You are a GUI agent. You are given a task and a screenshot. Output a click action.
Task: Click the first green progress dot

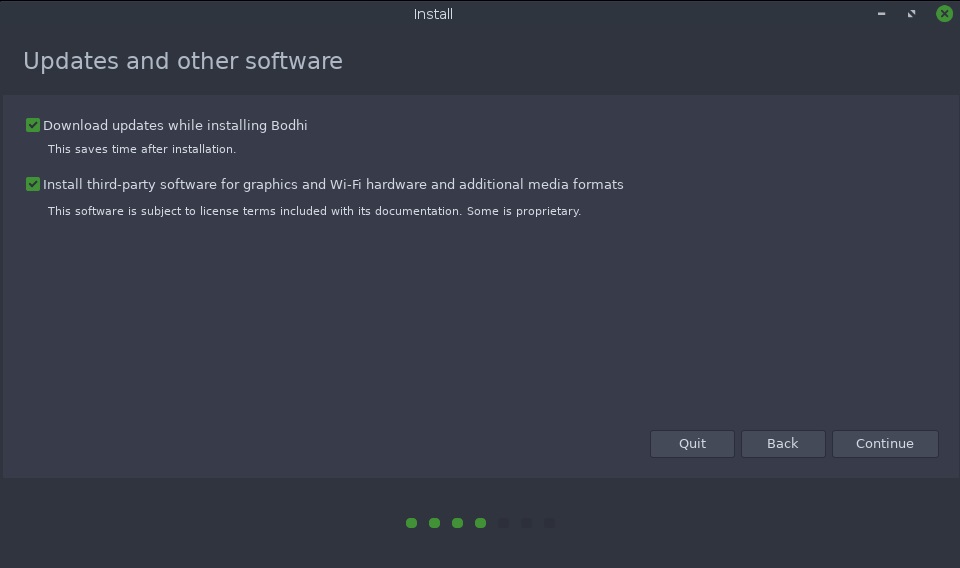point(411,523)
